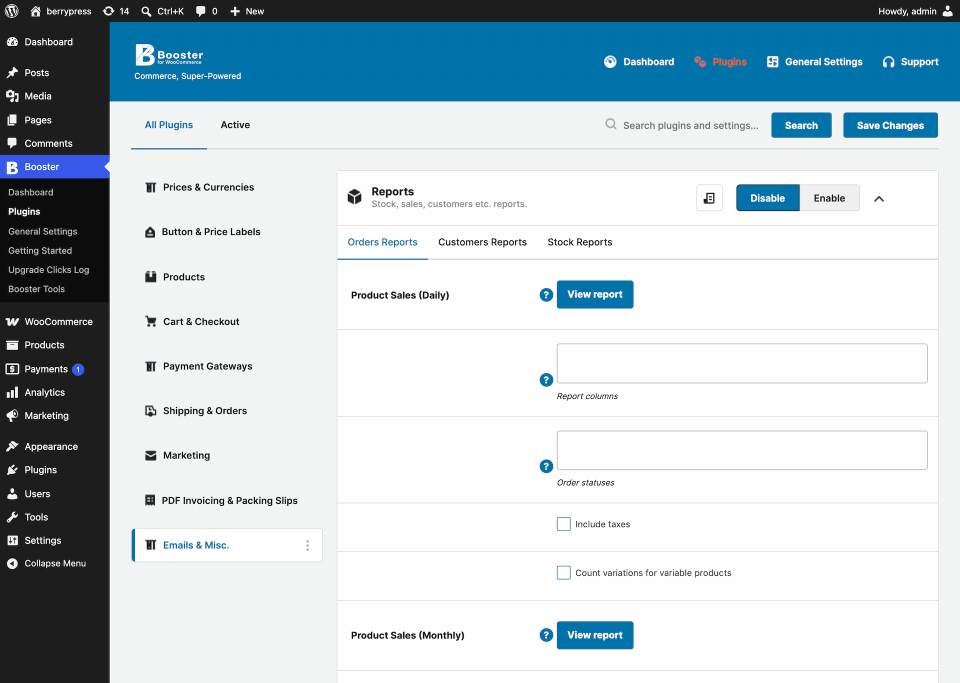Open the Active plugins tab
960x683 pixels.
pyautogui.click(x=235, y=125)
